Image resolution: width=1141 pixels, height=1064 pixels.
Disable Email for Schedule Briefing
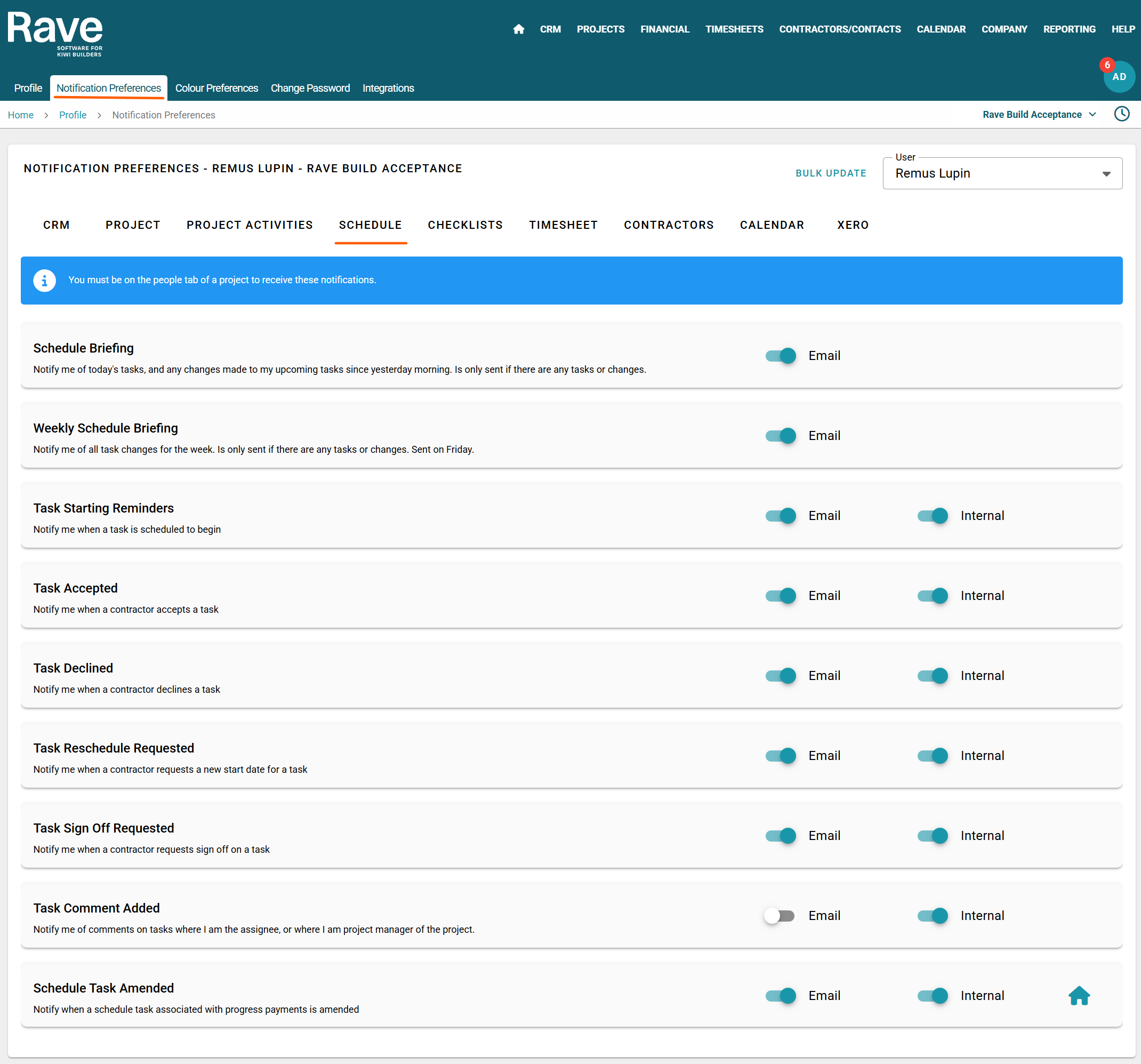click(x=781, y=356)
